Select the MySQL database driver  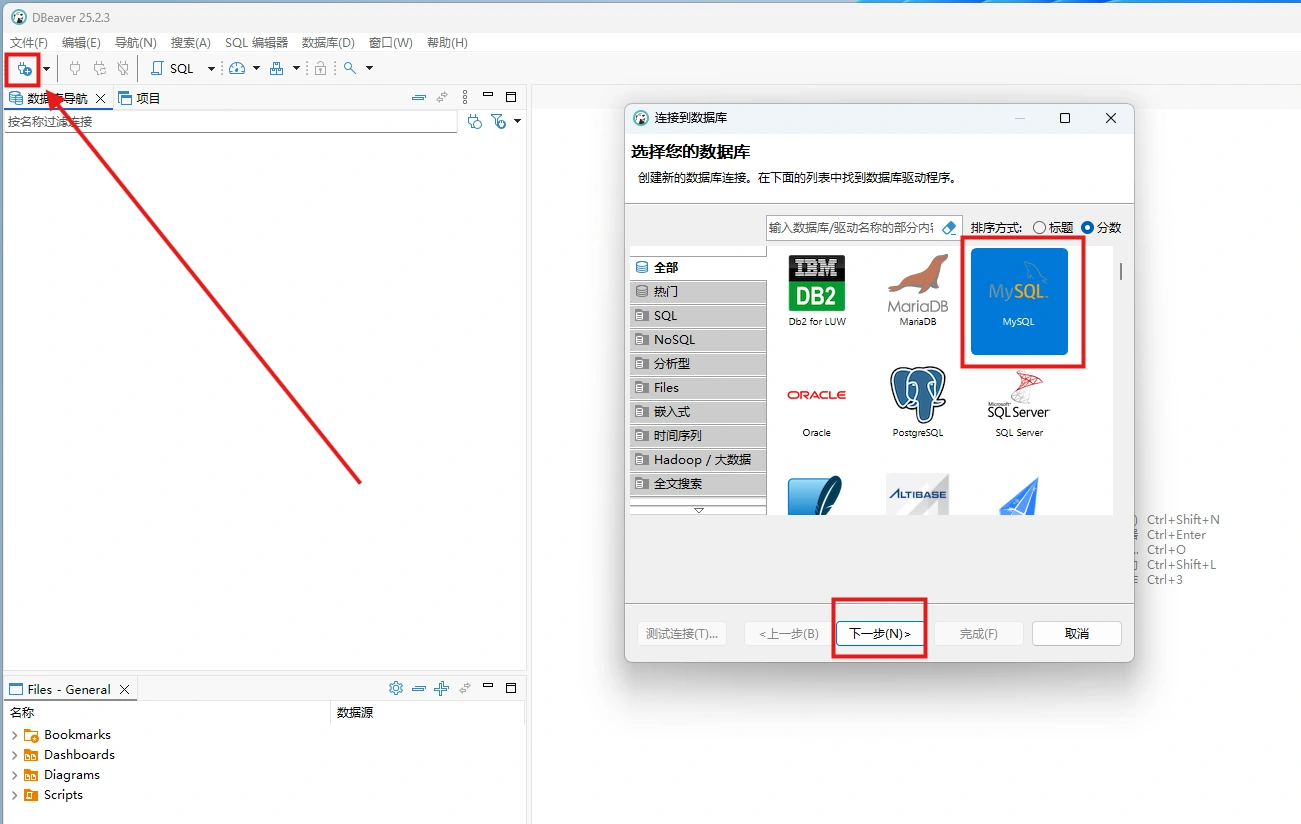[1018, 301]
